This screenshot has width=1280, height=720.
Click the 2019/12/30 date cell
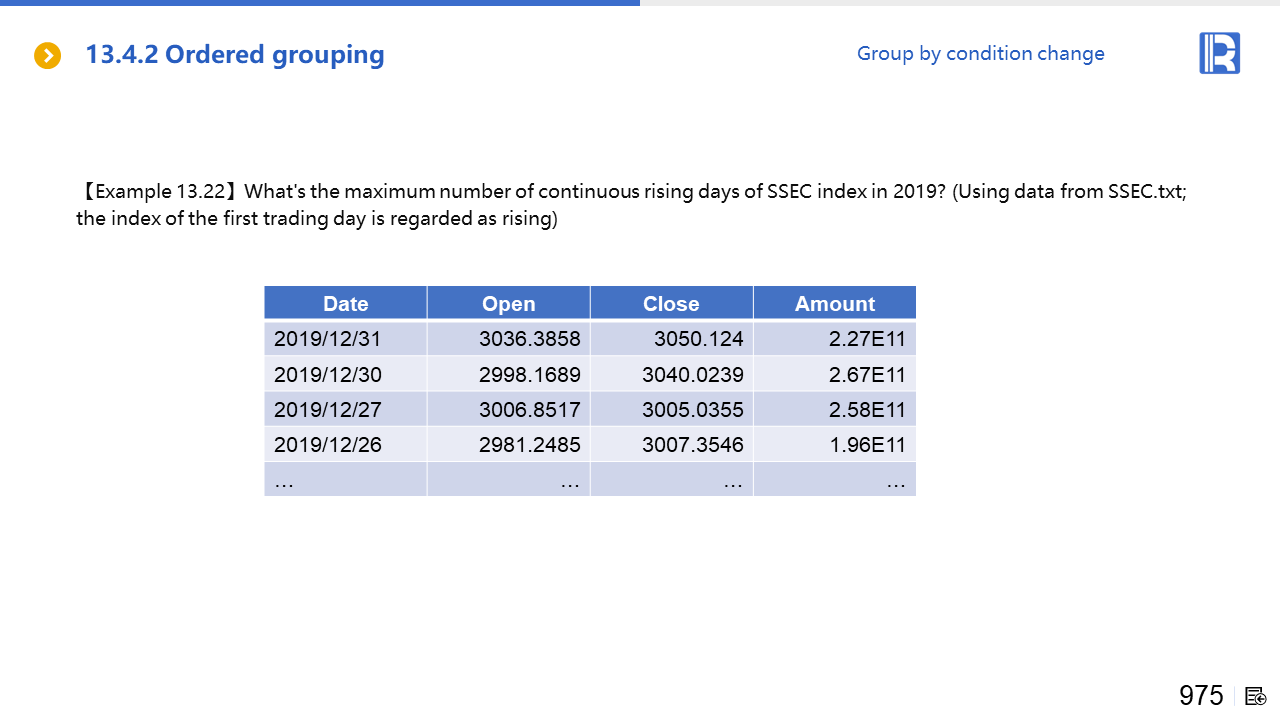(327, 374)
